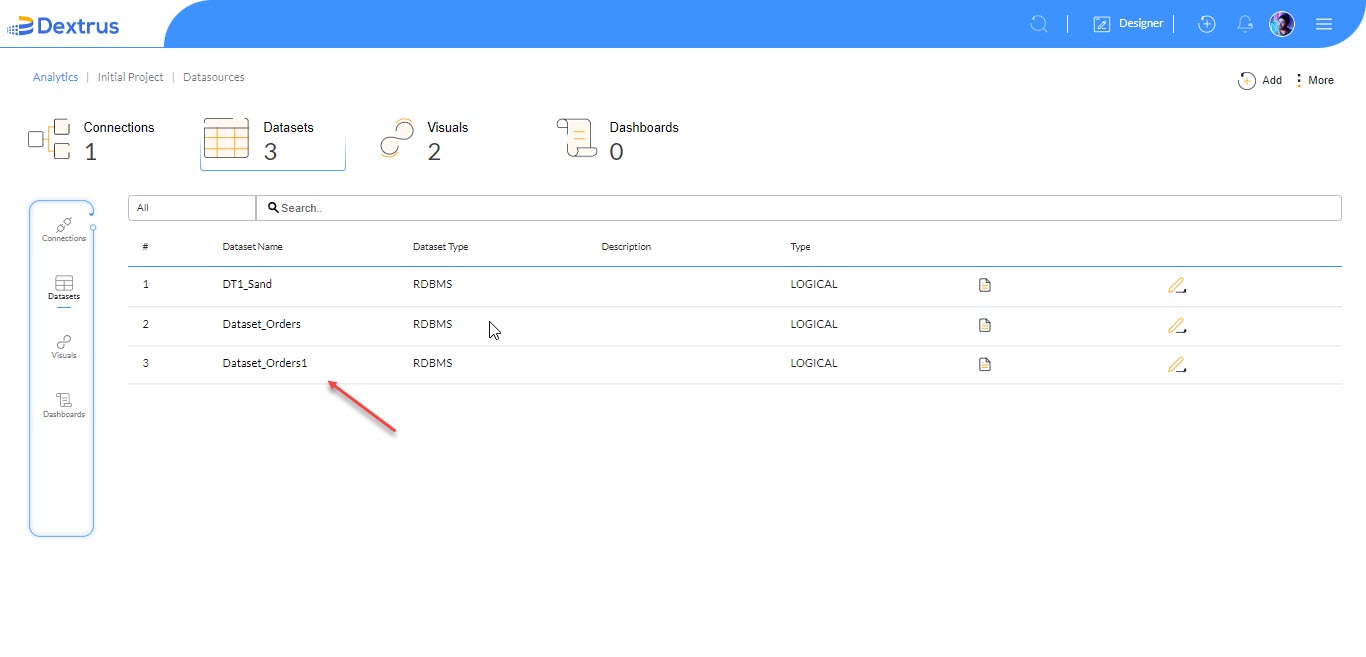Click the magnifier icon in search bar
This screenshot has height=657, width=1366.
click(273, 208)
